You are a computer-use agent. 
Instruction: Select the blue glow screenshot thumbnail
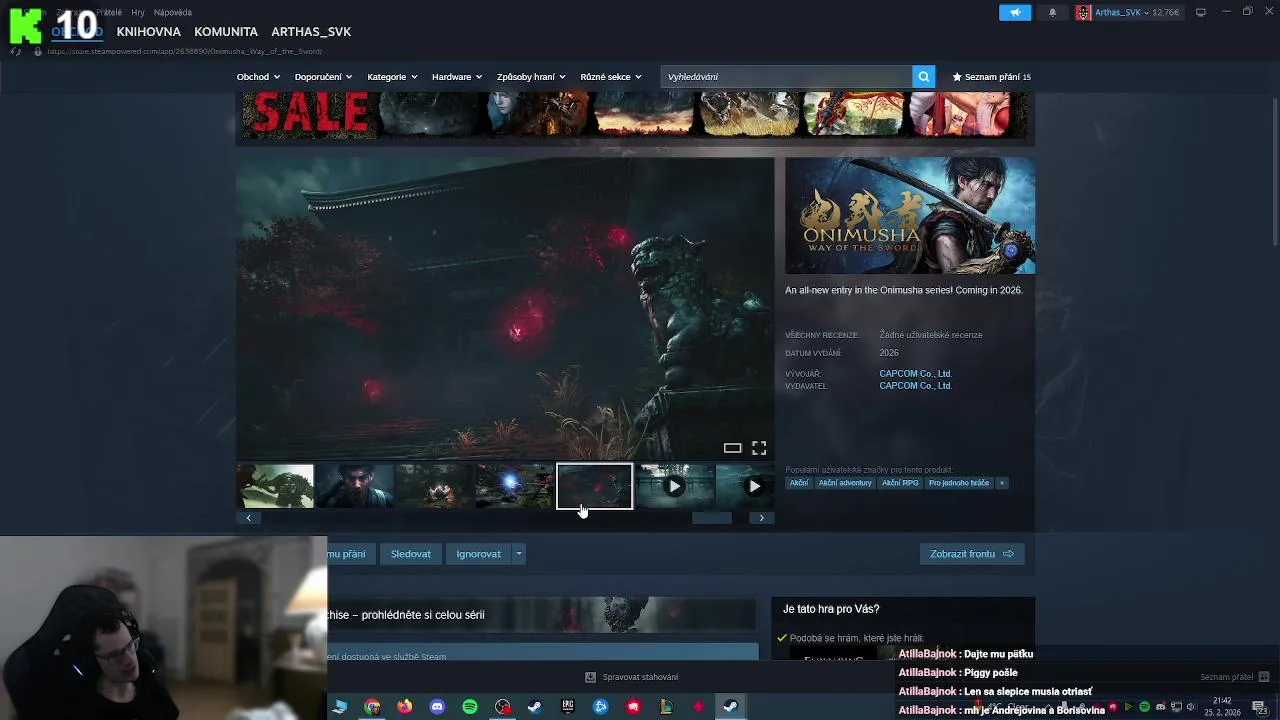pyautogui.click(x=515, y=487)
